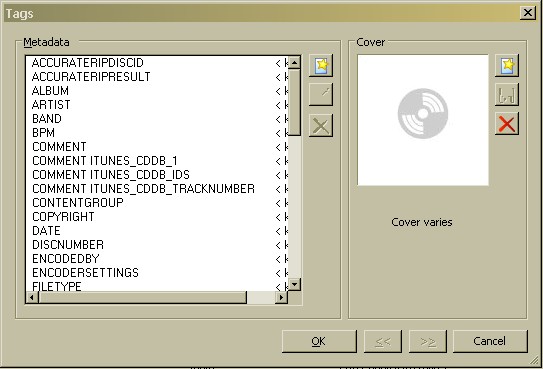Go to the next file with >> button
Screen dimensions: 543x369
point(428,341)
